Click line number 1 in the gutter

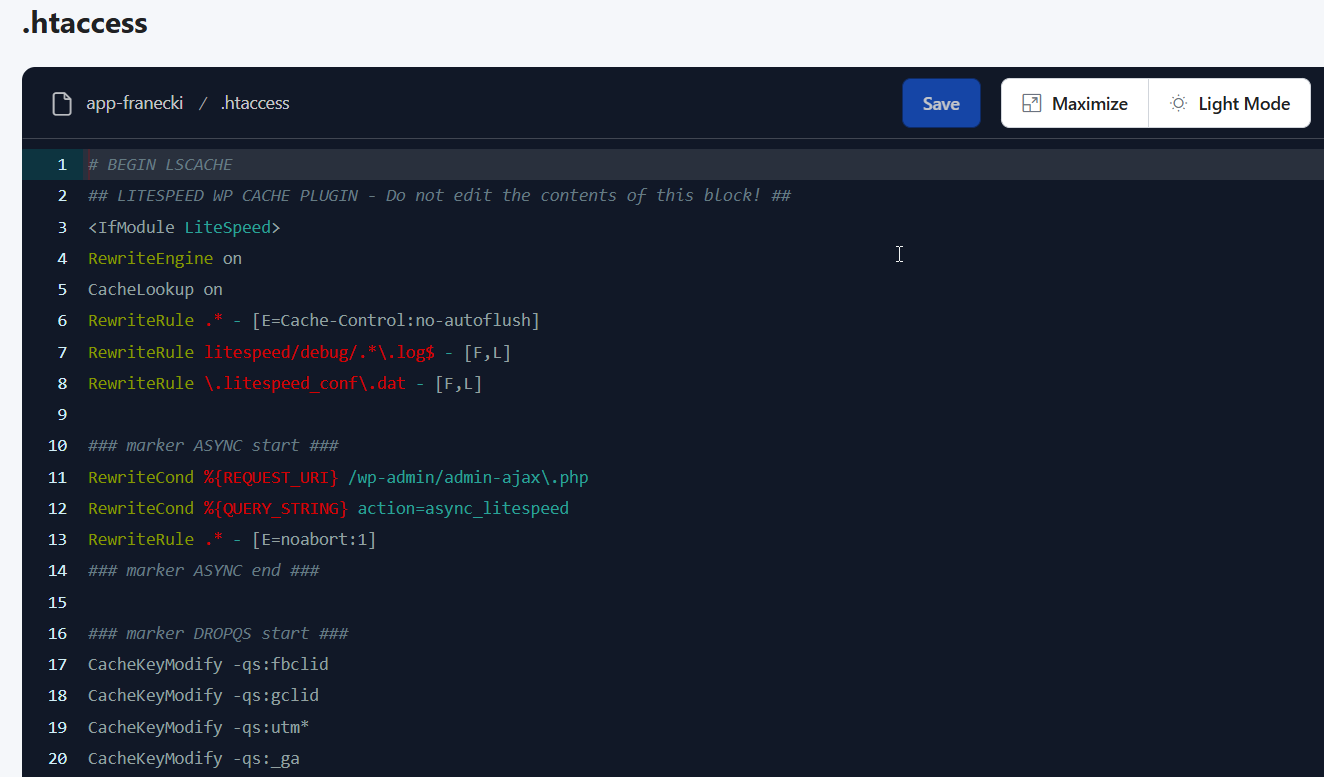point(62,165)
